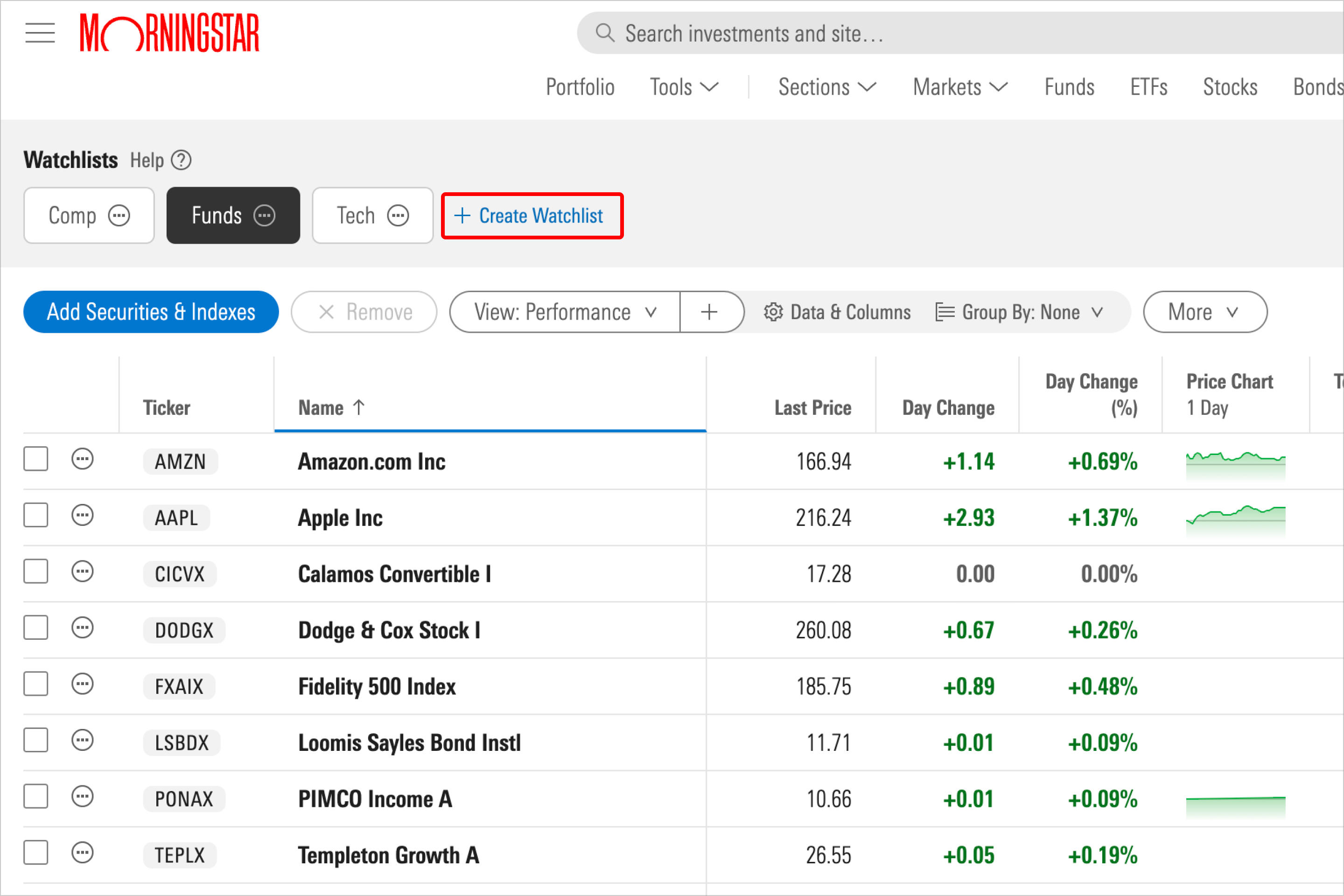Select the checkbox for Dodge & Cox row
The width and height of the screenshot is (1344, 896).
pyautogui.click(x=35, y=628)
